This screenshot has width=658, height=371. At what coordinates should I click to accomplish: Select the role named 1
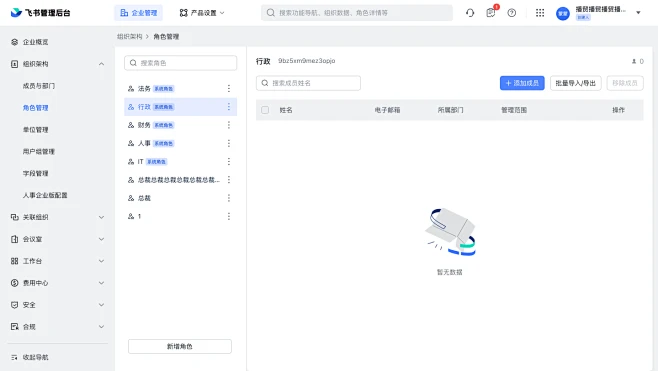point(180,216)
